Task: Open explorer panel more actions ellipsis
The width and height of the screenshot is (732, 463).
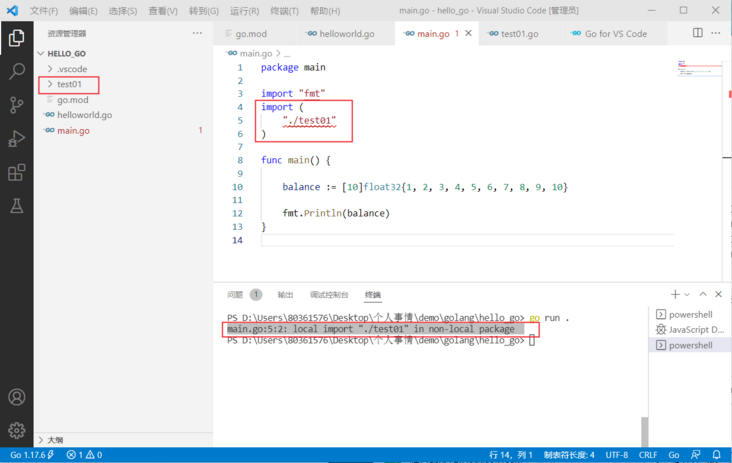Action: click(x=197, y=33)
